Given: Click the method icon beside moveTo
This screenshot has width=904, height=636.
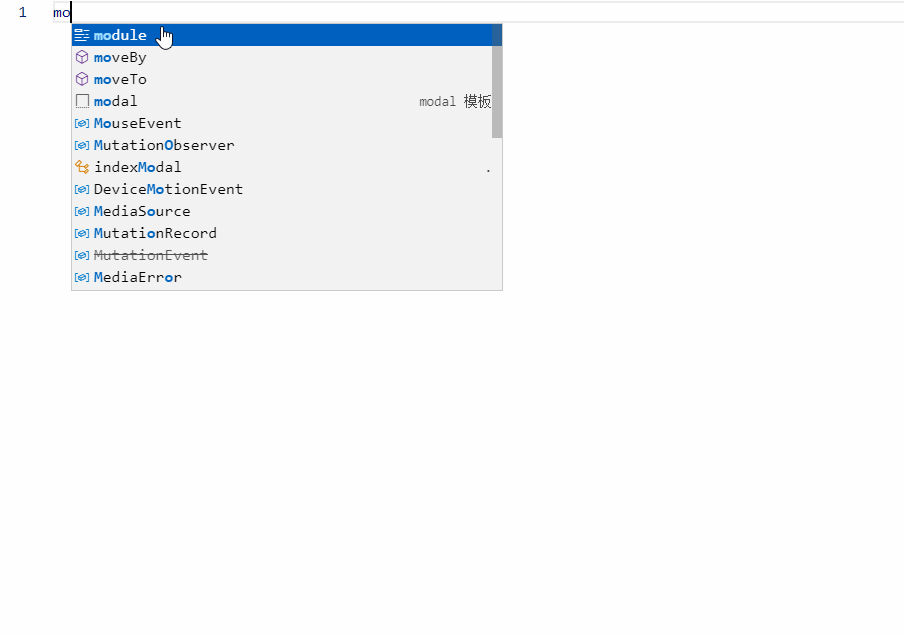Looking at the screenshot, I should 82,79.
